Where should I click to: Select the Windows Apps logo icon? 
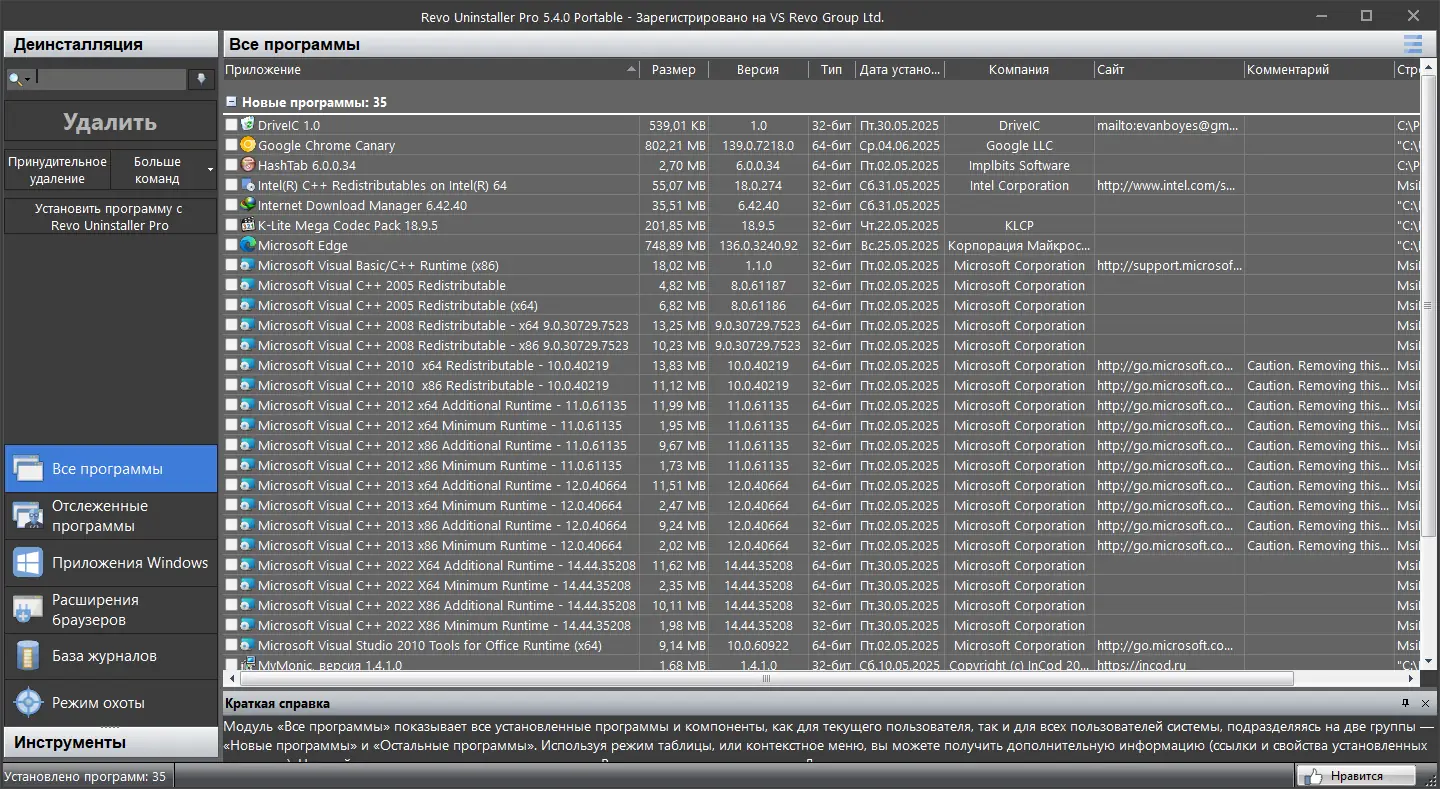click(27, 563)
